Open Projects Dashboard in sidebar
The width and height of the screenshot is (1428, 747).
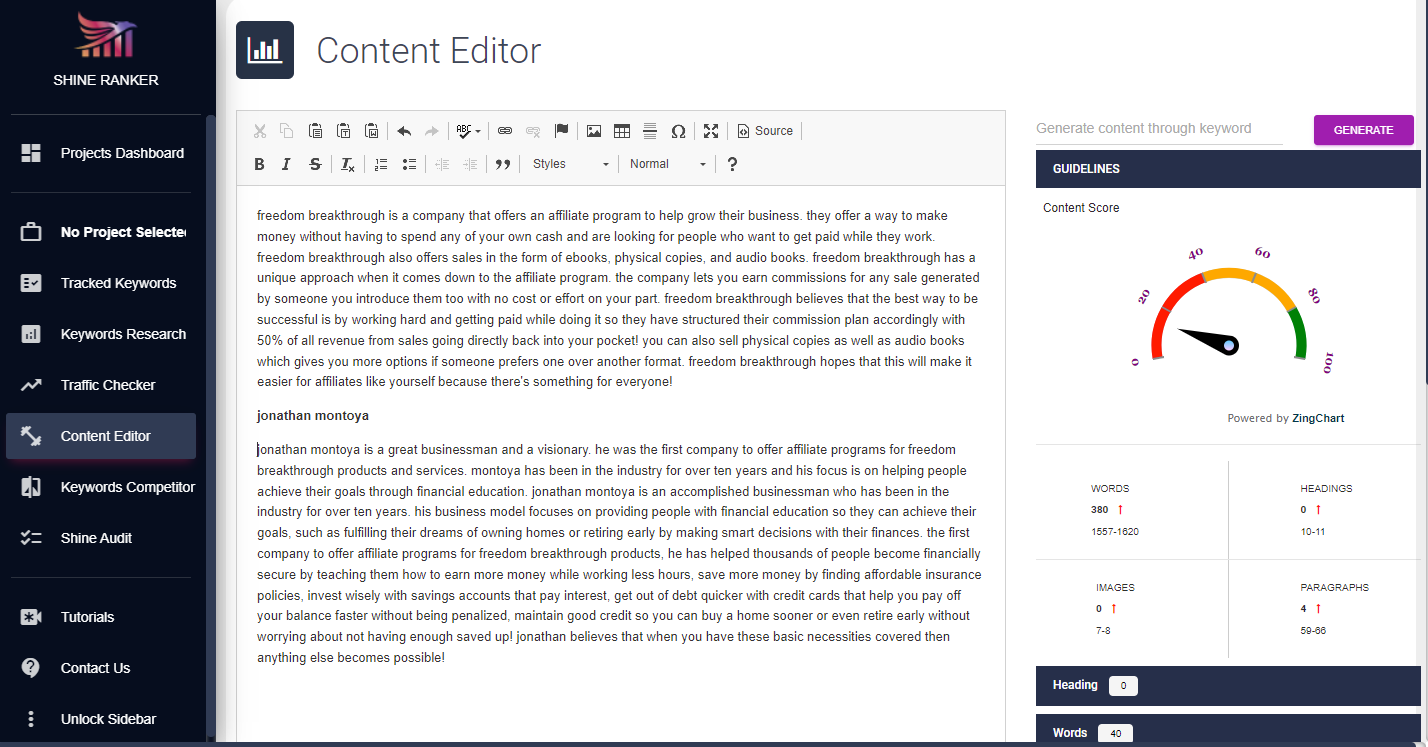[x=101, y=153]
